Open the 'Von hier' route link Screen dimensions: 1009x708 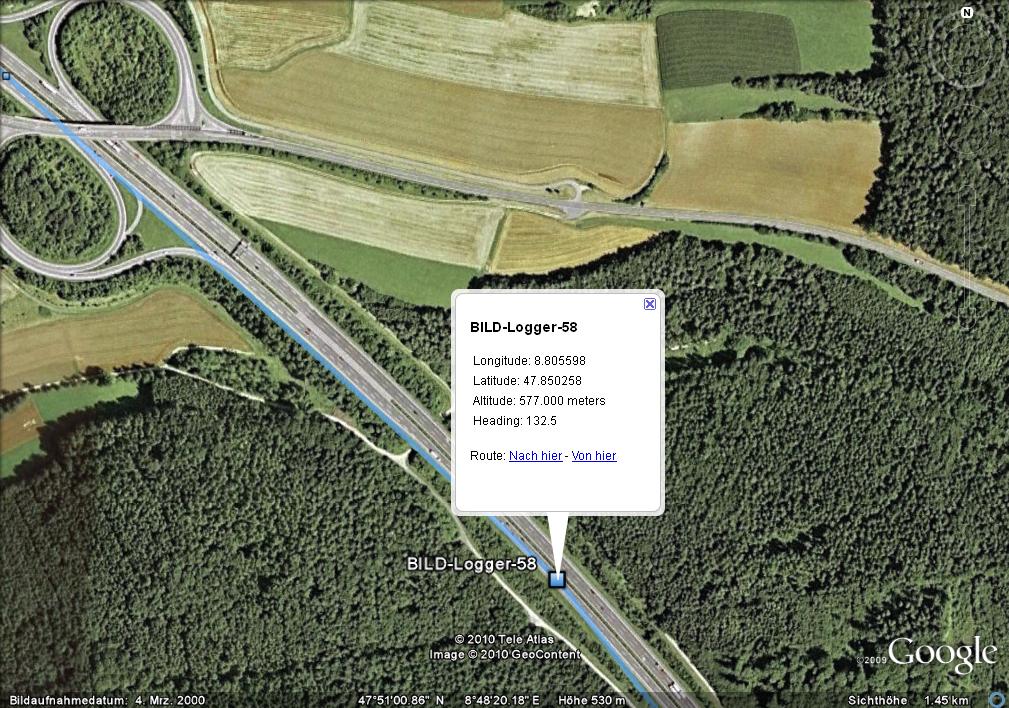click(x=594, y=456)
